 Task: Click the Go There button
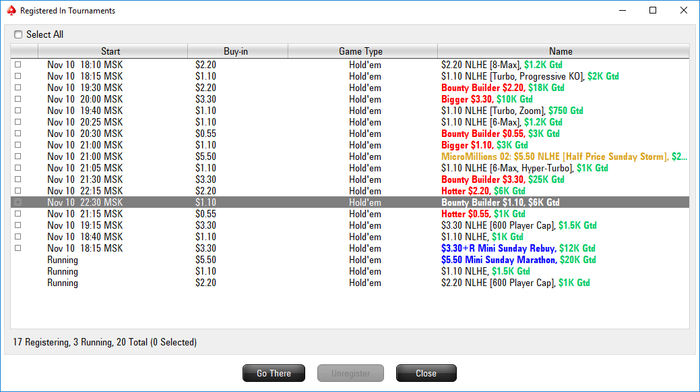[x=274, y=373]
